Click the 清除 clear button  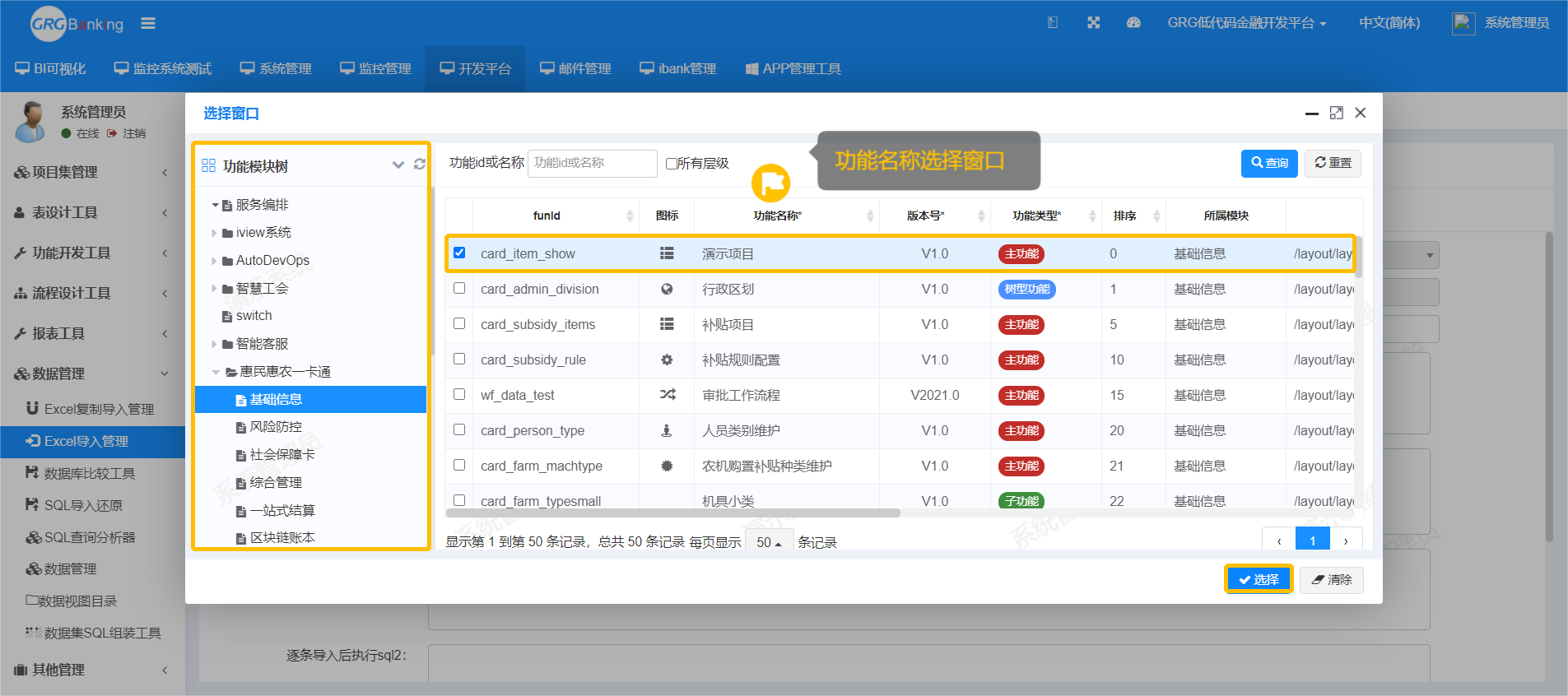pos(1331,579)
